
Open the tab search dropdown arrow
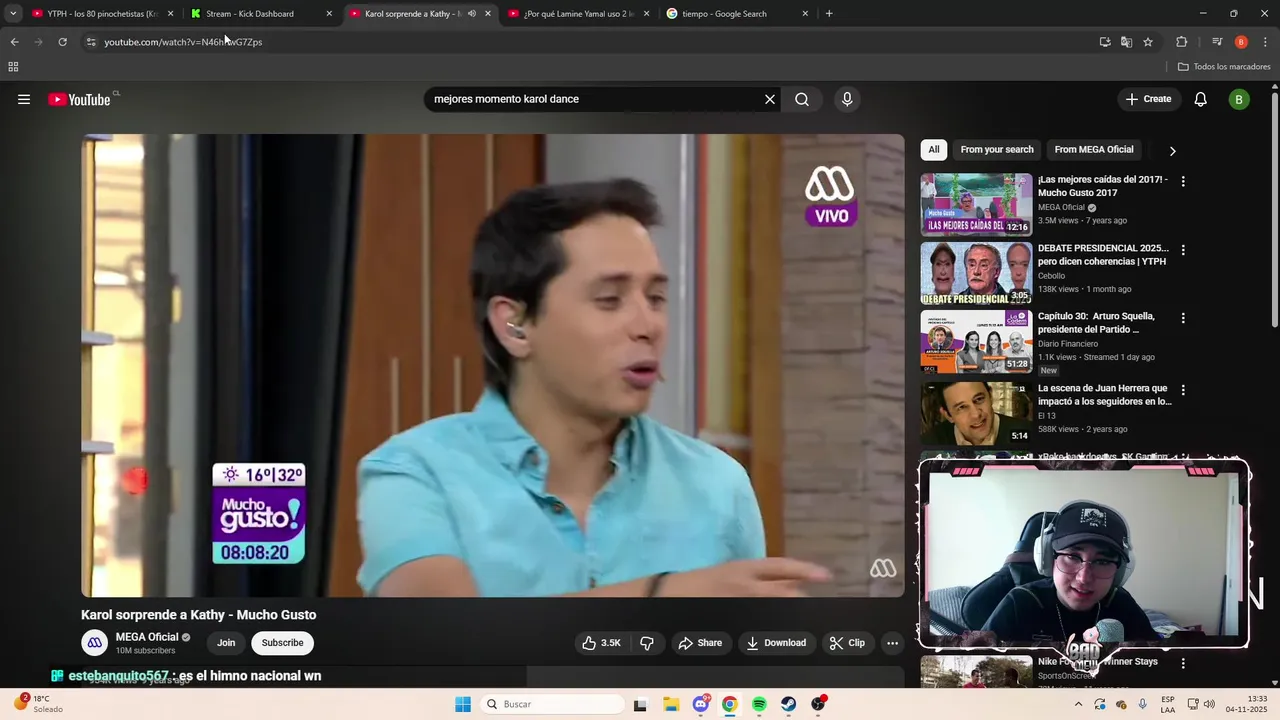pyautogui.click(x=13, y=14)
